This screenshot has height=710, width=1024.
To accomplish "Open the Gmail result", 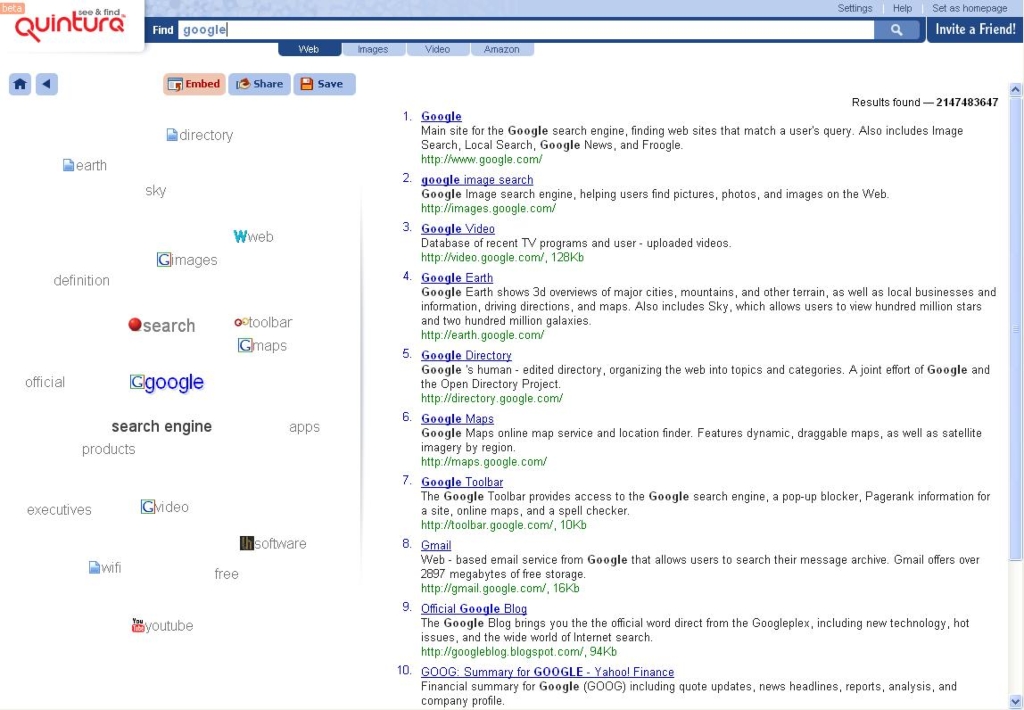I will tap(436, 545).
